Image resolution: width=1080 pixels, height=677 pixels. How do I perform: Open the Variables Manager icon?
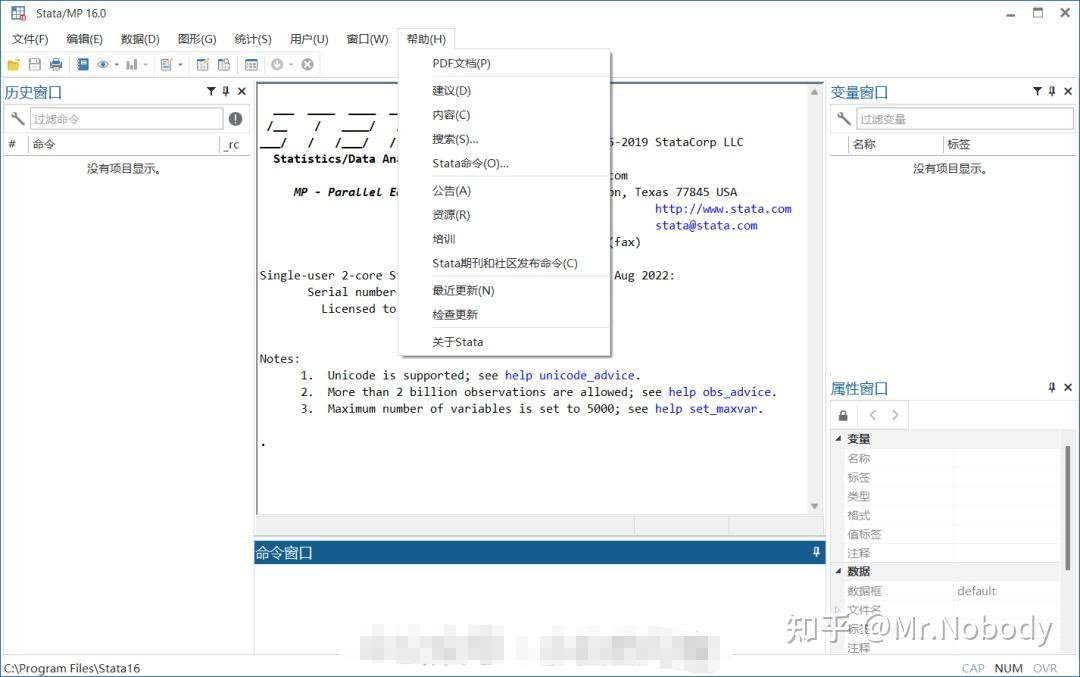[251, 65]
